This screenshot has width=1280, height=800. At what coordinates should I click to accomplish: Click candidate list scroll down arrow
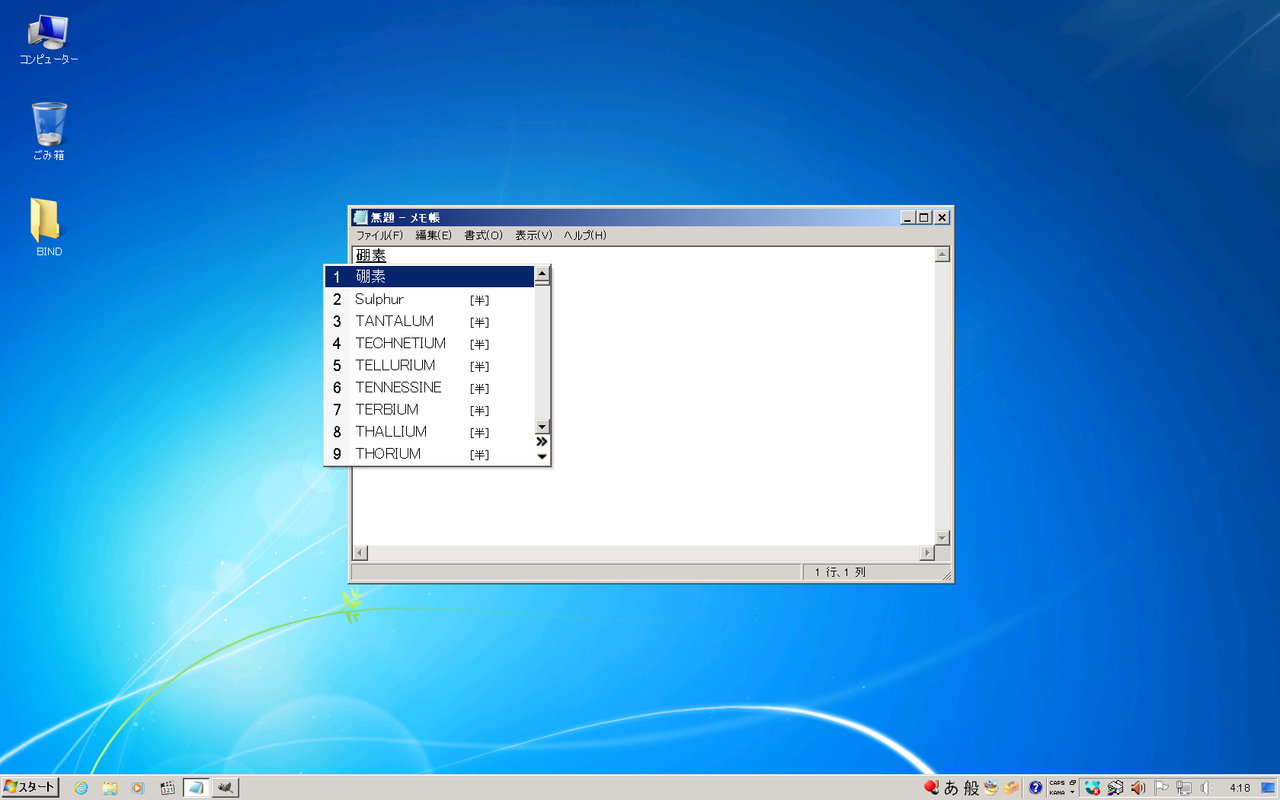(x=542, y=426)
